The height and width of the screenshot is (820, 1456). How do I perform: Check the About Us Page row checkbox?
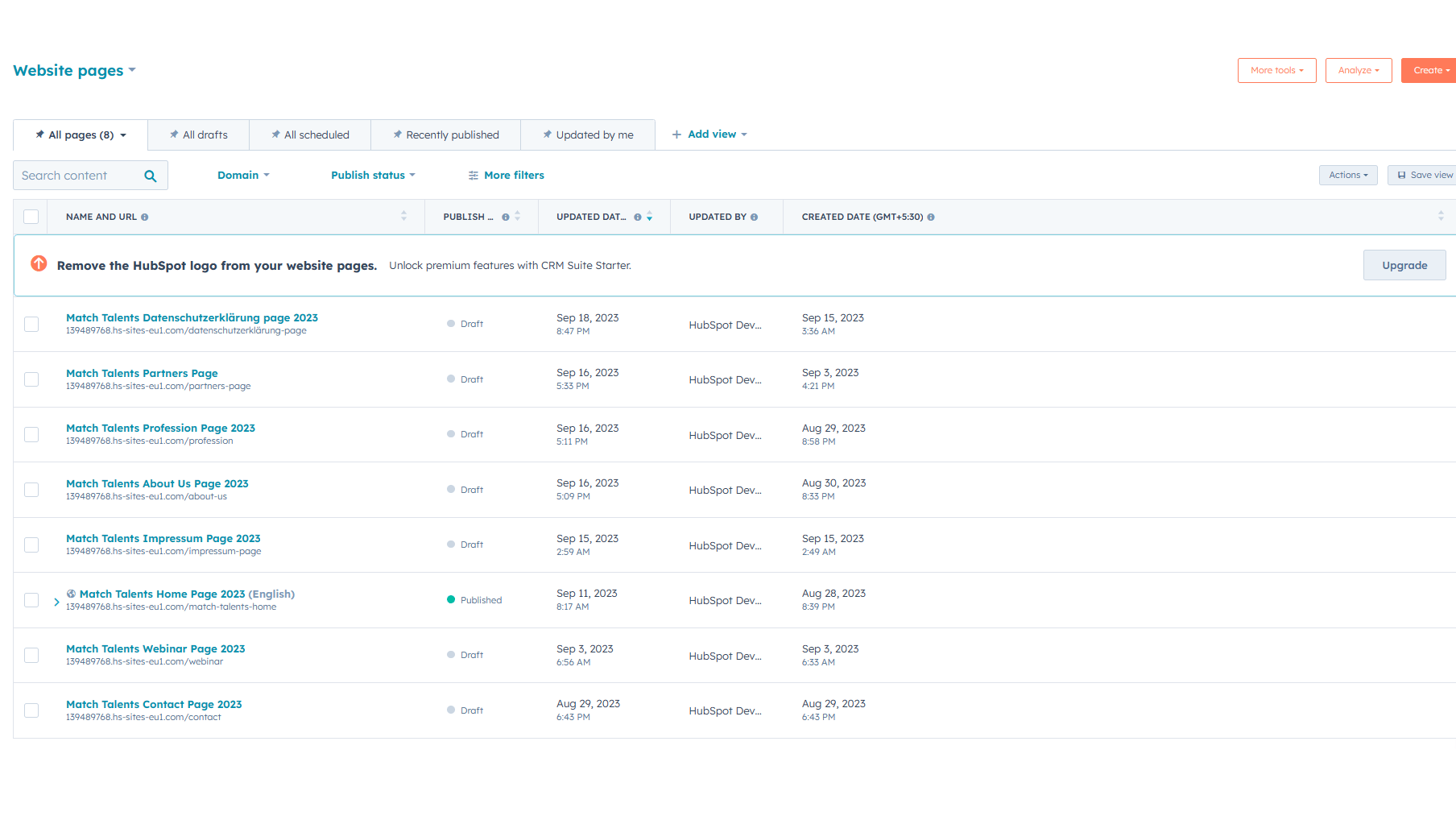click(x=31, y=490)
